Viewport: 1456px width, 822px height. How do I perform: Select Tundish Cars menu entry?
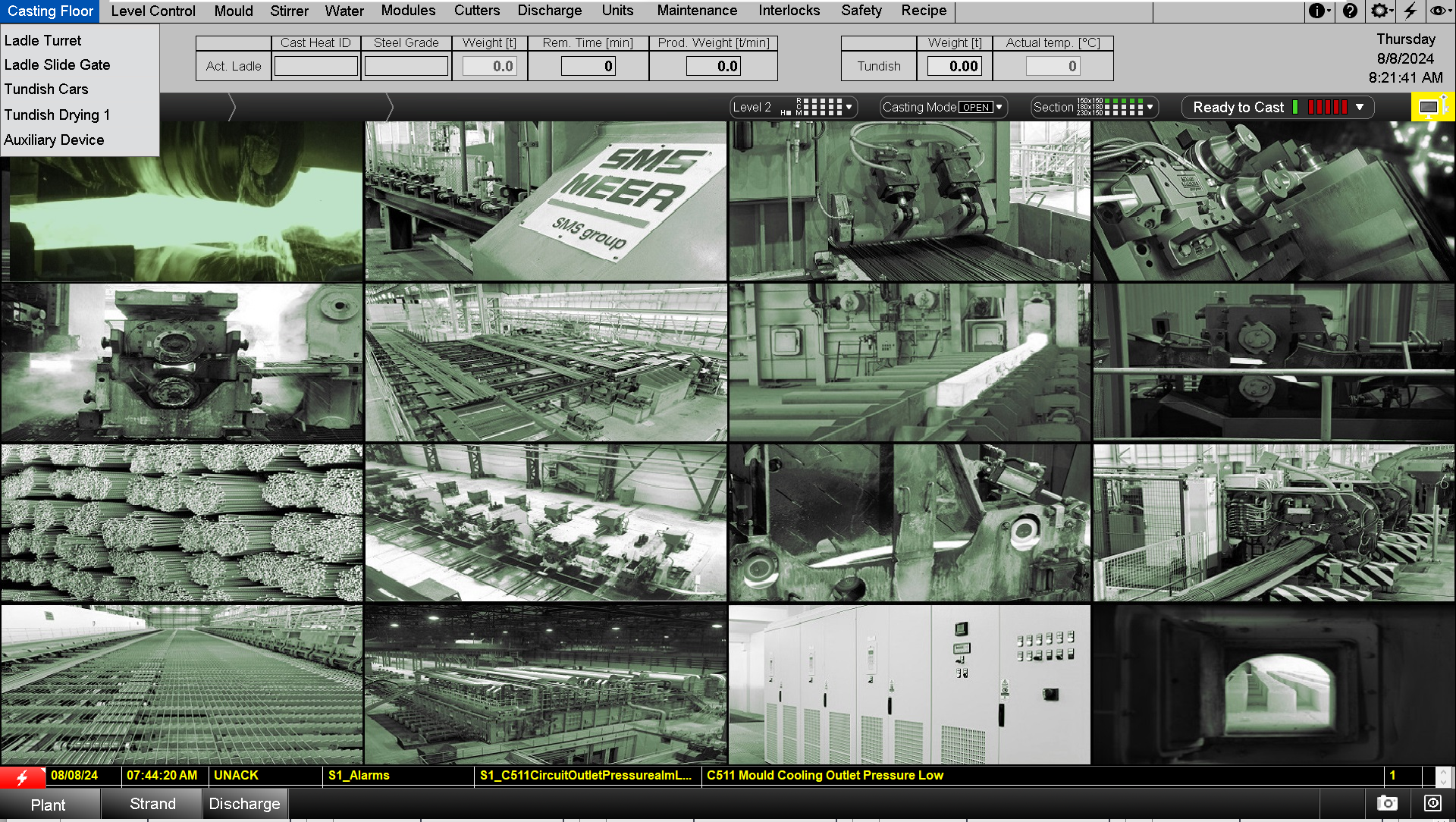(80, 89)
